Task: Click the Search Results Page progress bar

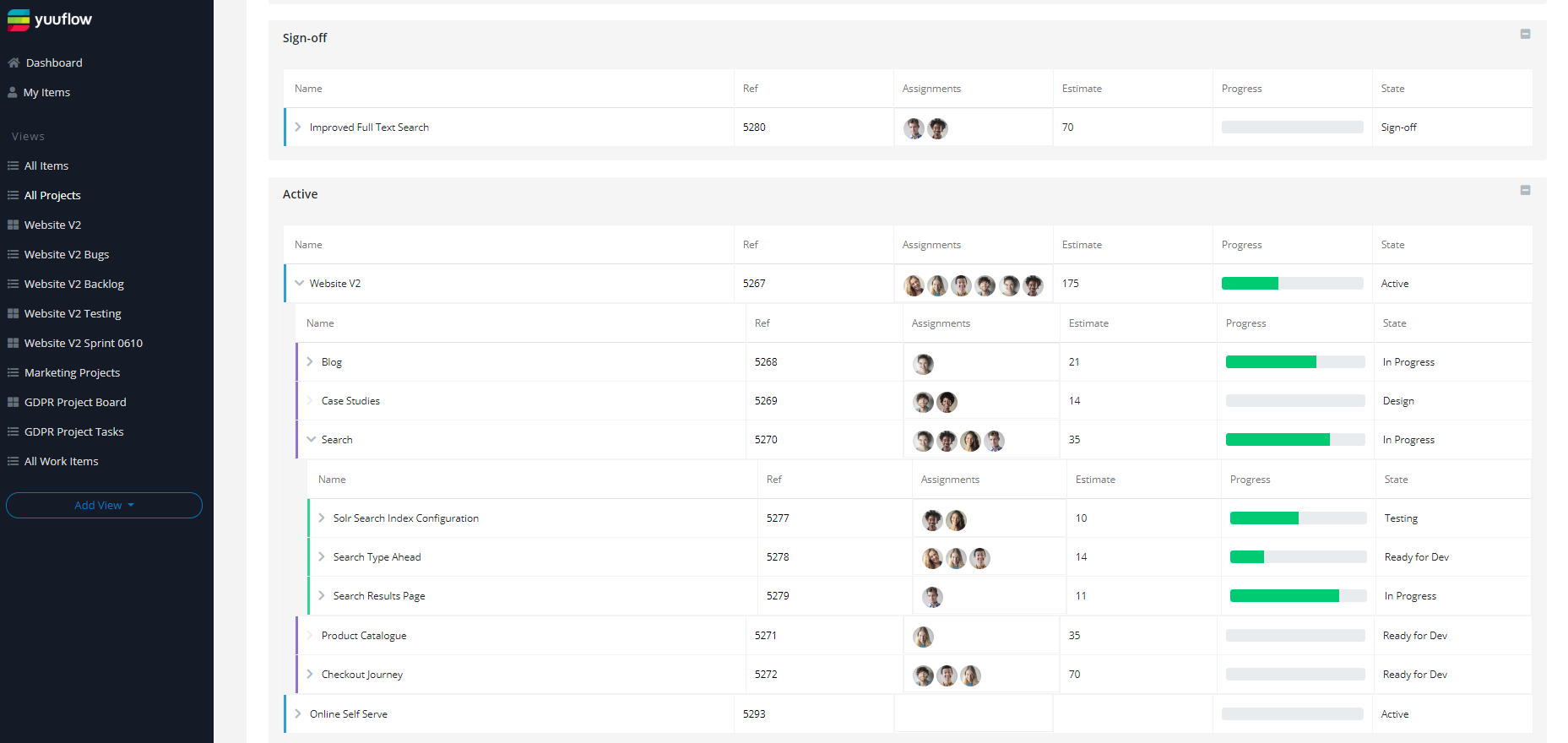Action: pyautogui.click(x=1298, y=596)
